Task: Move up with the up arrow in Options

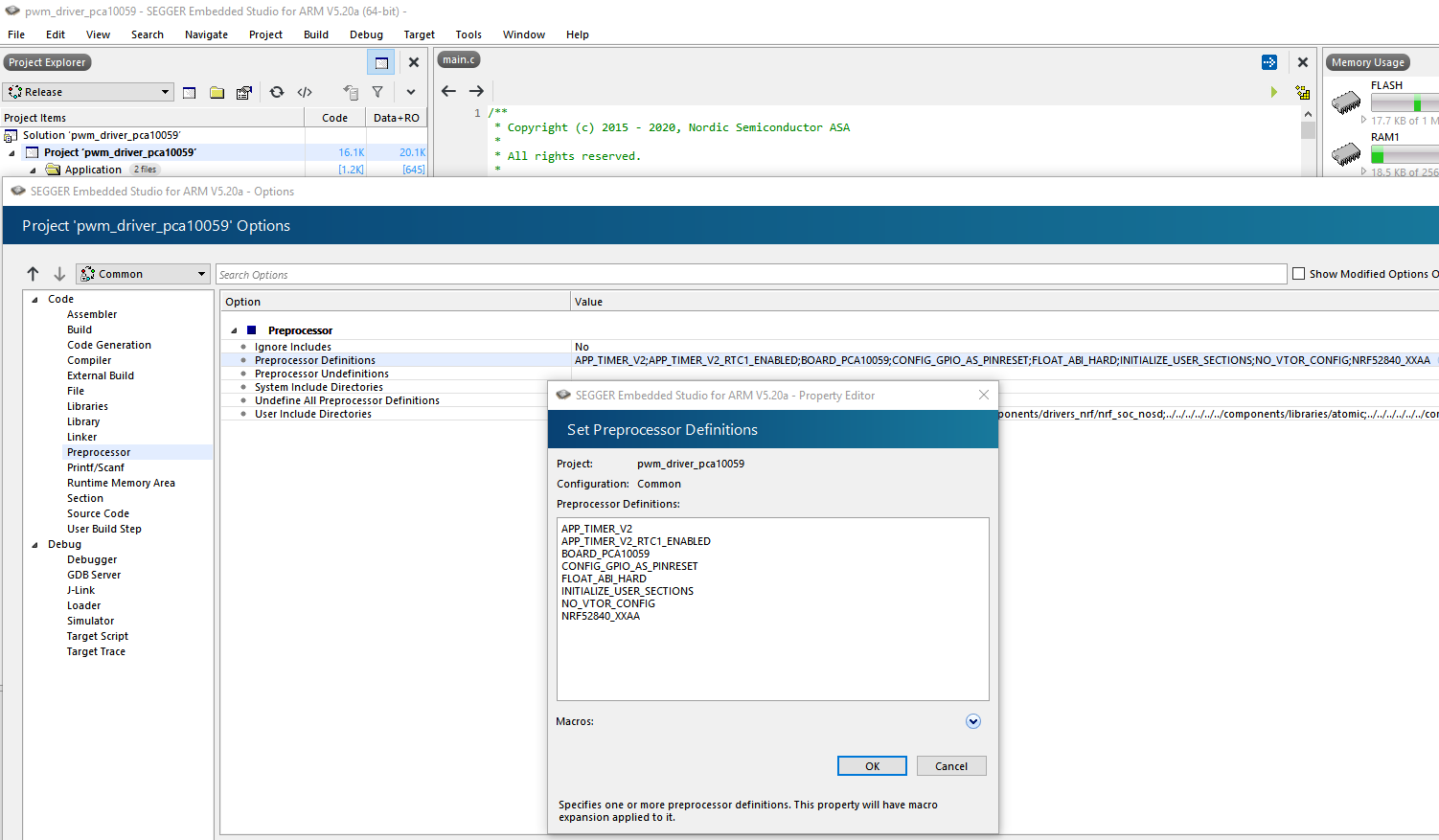Action: [x=34, y=274]
